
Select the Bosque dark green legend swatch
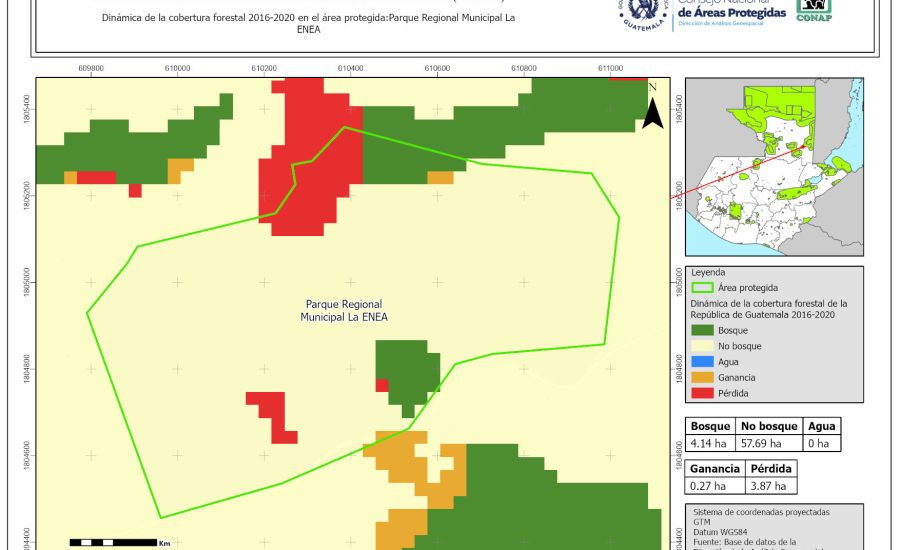coord(701,330)
